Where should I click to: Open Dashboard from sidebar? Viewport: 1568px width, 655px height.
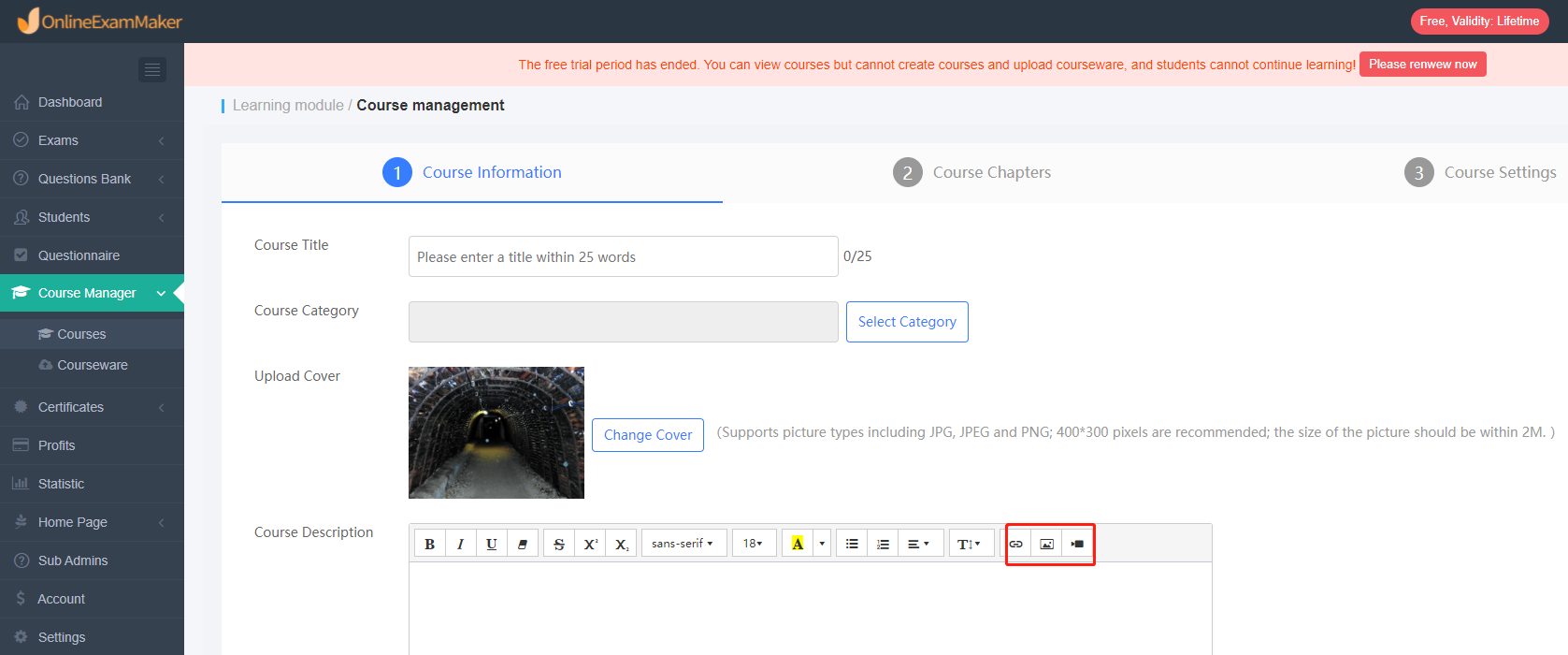[92, 102]
